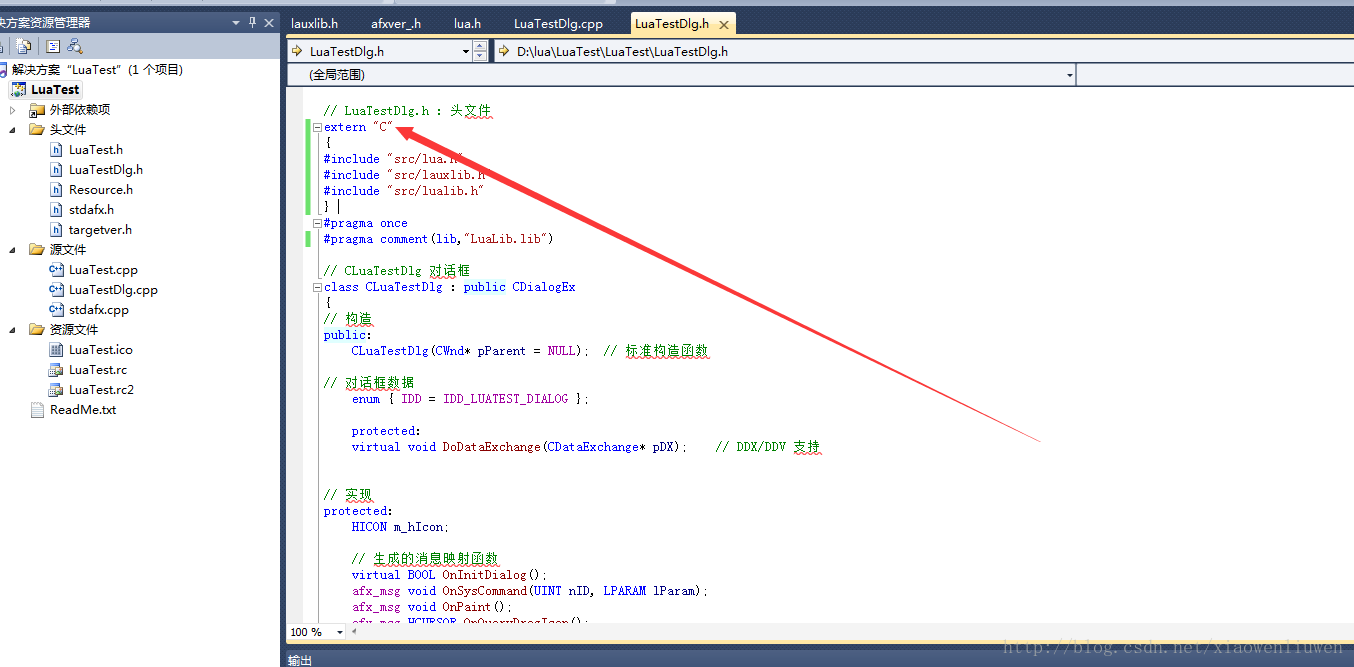Open the Solution Explorer window position dropdown
The width and height of the screenshot is (1354, 667).
pos(236,22)
